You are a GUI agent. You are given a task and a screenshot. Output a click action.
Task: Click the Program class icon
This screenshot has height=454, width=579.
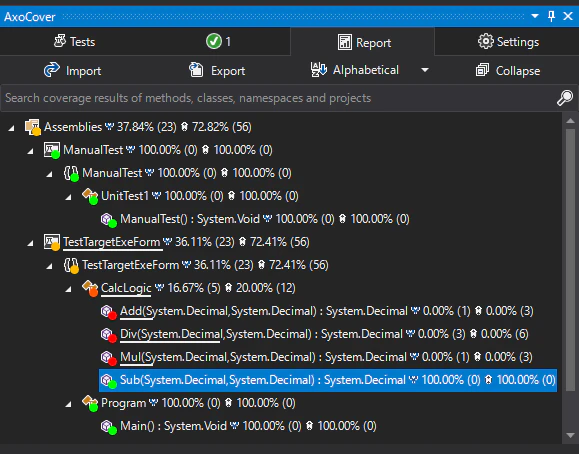point(90,403)
